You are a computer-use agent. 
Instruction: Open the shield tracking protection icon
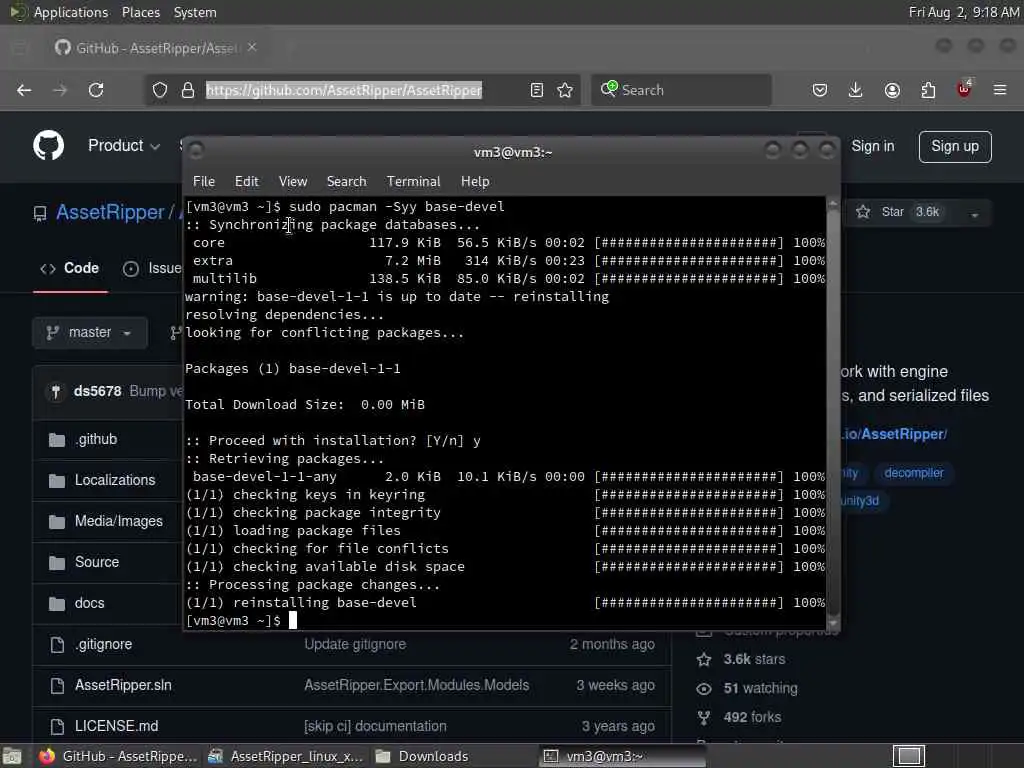tap(160, 90)
